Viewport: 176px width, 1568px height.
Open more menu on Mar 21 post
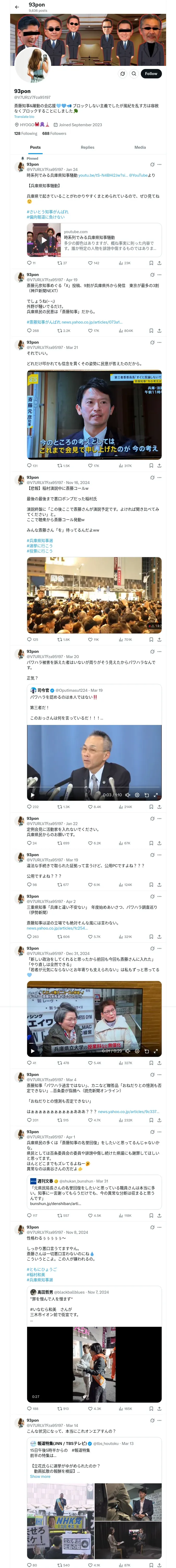click(160, 342)
